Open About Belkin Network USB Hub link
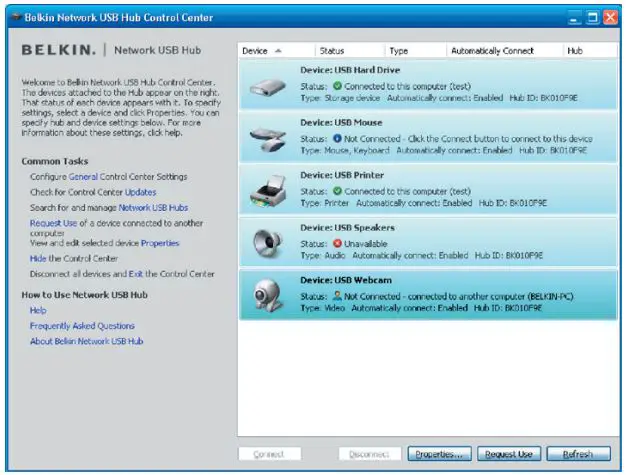The height and width of the screenshot is (475, 626). pos(87,341)
